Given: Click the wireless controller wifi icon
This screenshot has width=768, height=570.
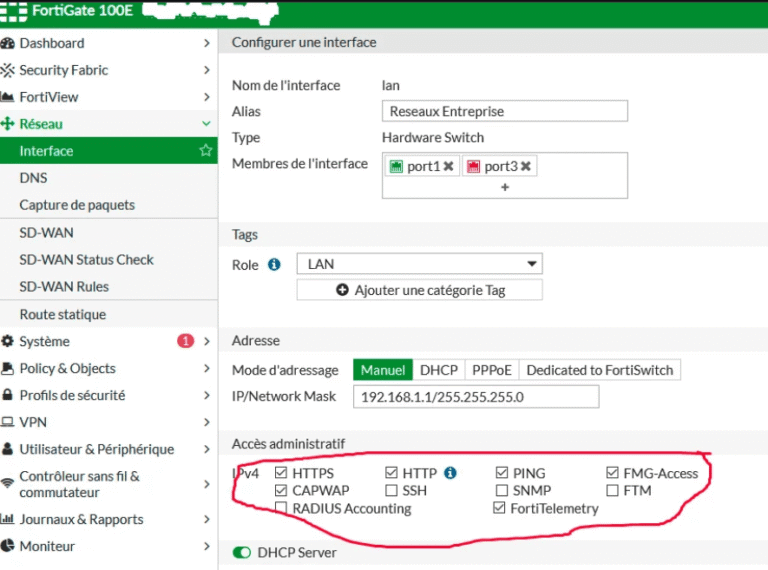Looking at the screenshot, I should [x=7, y=483].
